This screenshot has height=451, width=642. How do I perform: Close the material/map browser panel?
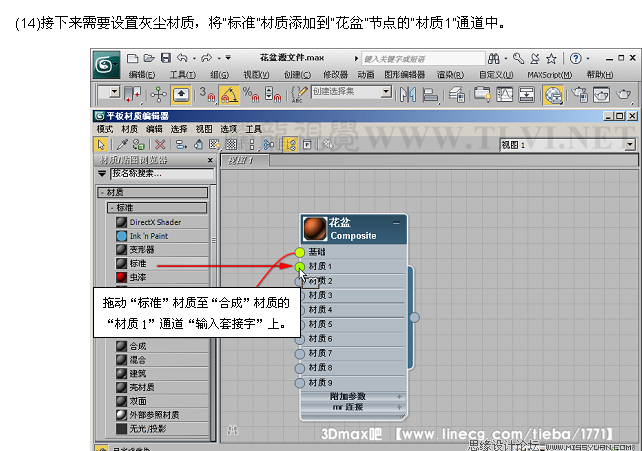(x=210, y=160)
